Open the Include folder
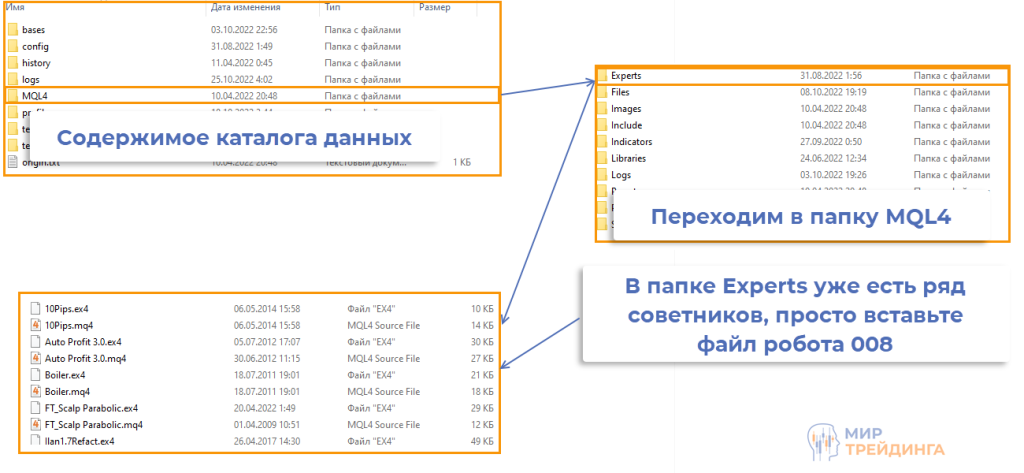The height and width of the screenshot is (473, 1024). coord(626,125)
